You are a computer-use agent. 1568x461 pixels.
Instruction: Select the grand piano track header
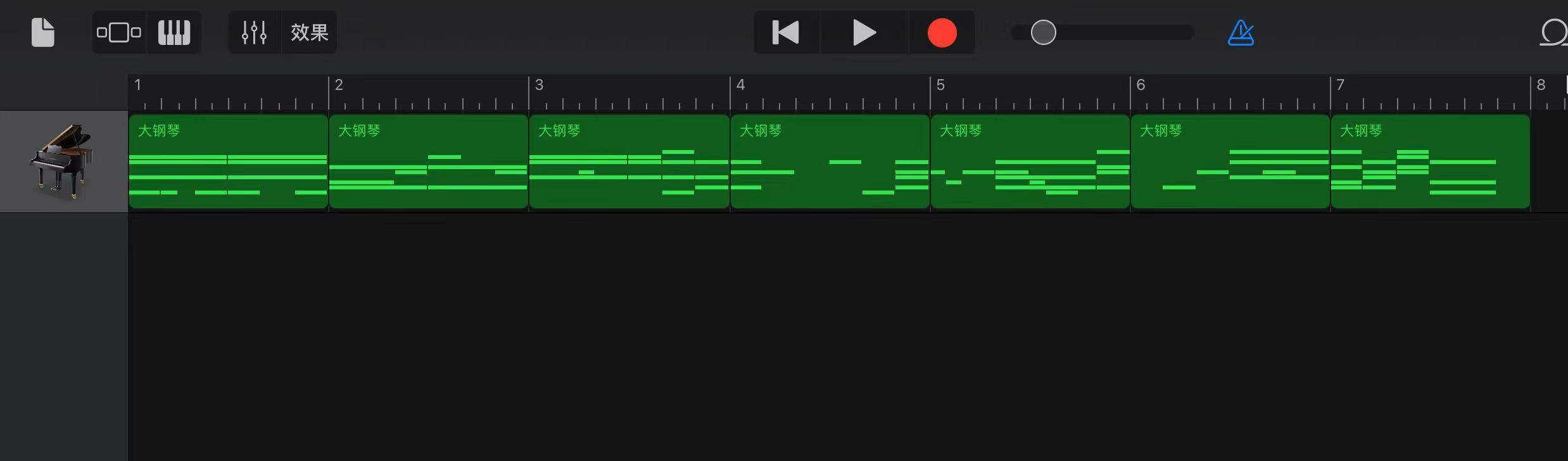click(x=64, y=161)
